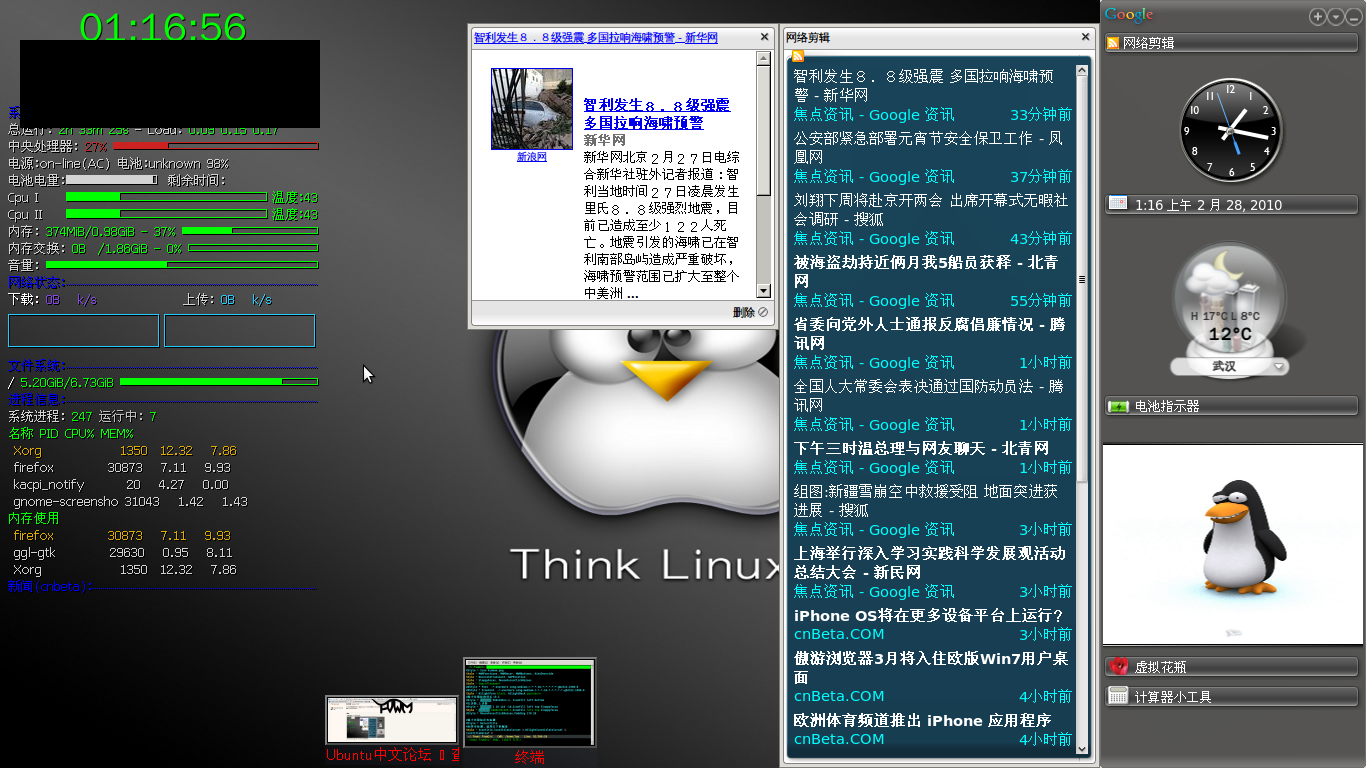Click the down arrow of article popup scrollbar

coord(764,291)
